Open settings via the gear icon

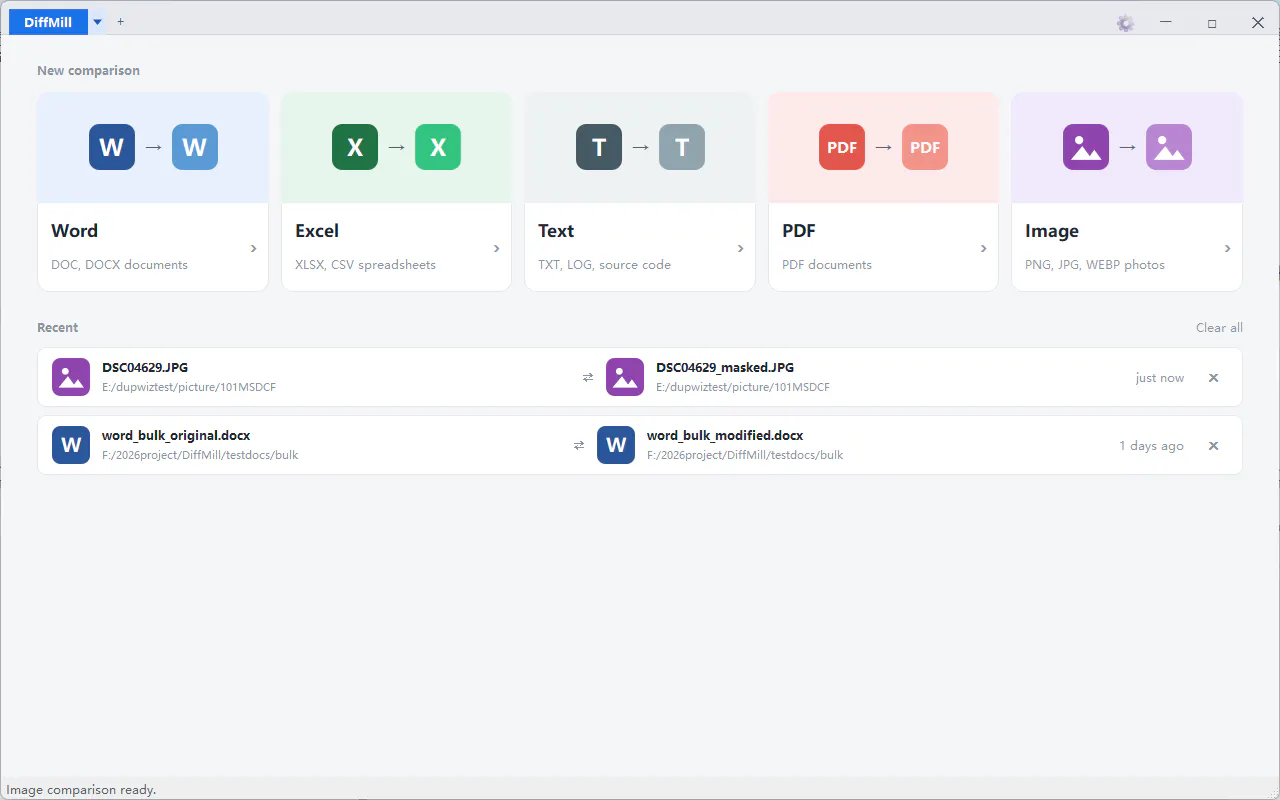1125,23
